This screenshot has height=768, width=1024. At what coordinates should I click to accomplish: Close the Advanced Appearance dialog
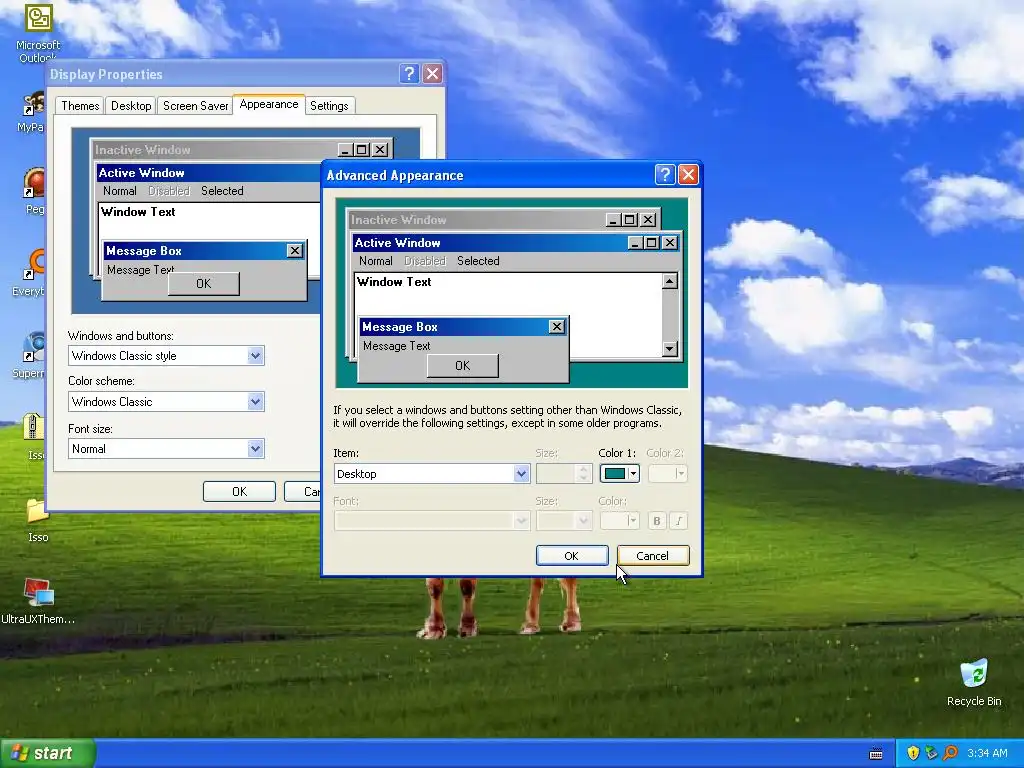click(688, 175)
